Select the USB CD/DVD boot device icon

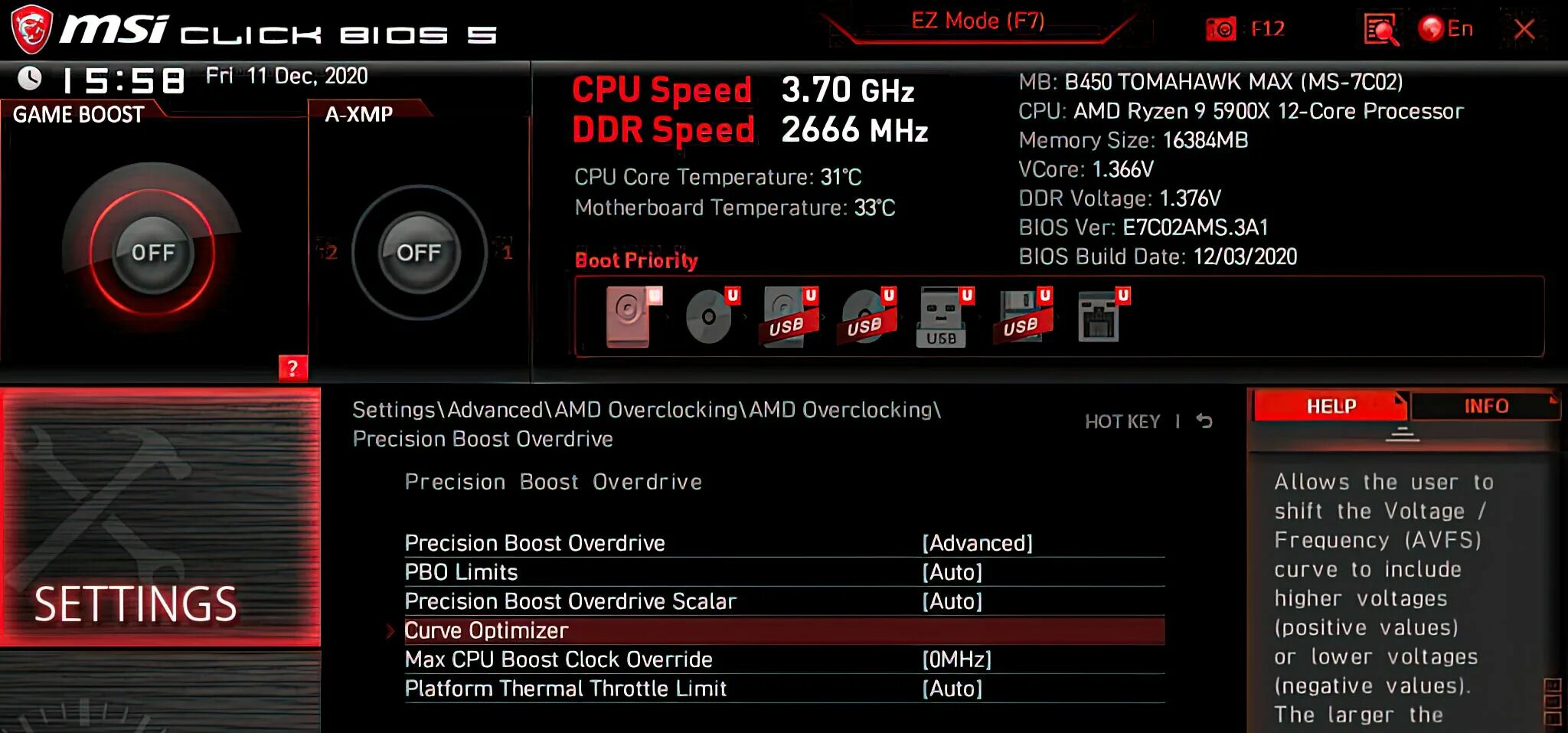click(868, 316)
